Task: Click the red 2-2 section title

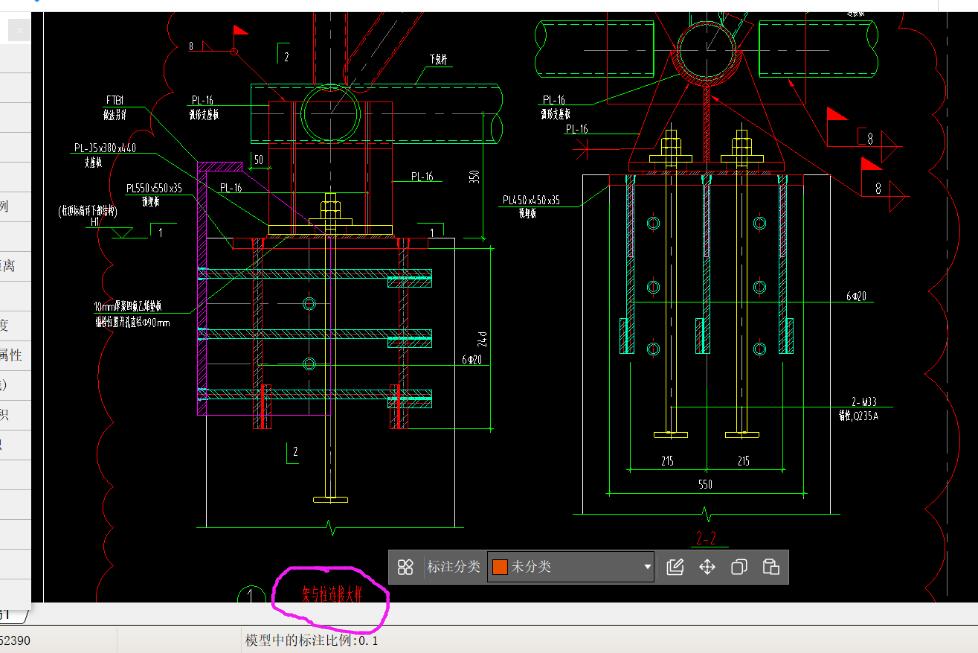Action: pyautogui.click(x=706, y=538)
